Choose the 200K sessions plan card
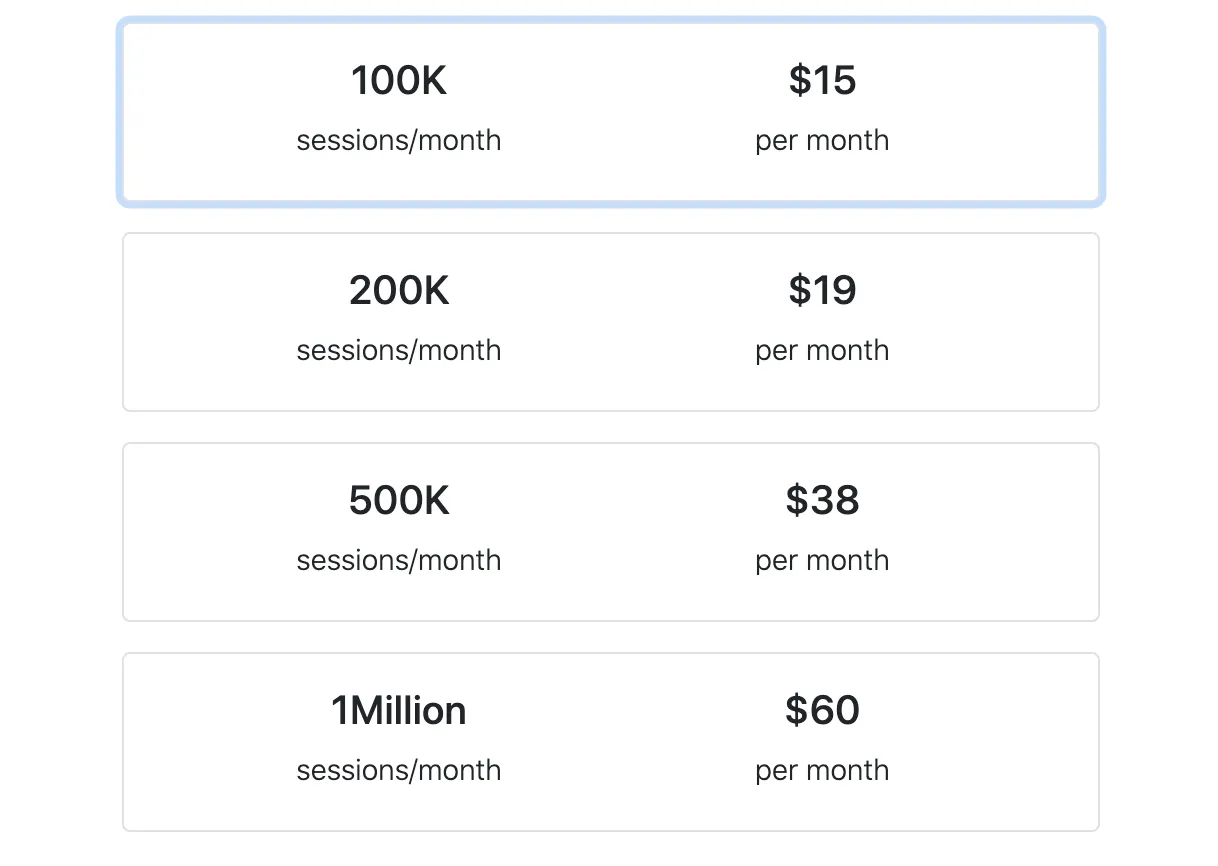This screenshot has width=1218, height=866. tap(611, 322)
